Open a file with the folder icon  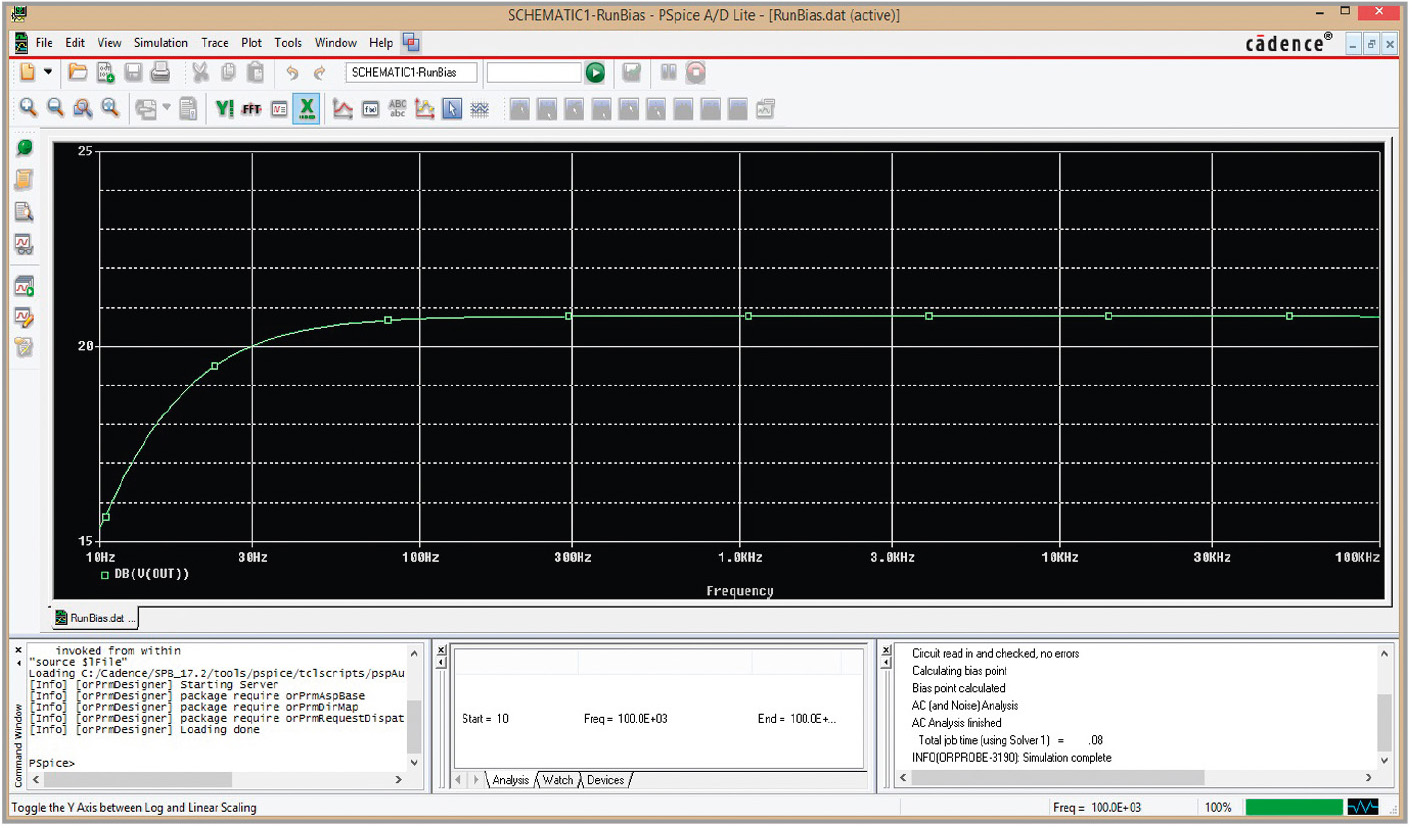pos(77,72)
